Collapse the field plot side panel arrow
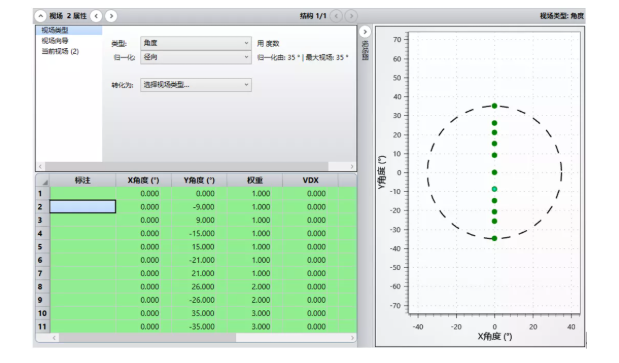Viewport: 619px width, 363px height. (x=365, y=32)
